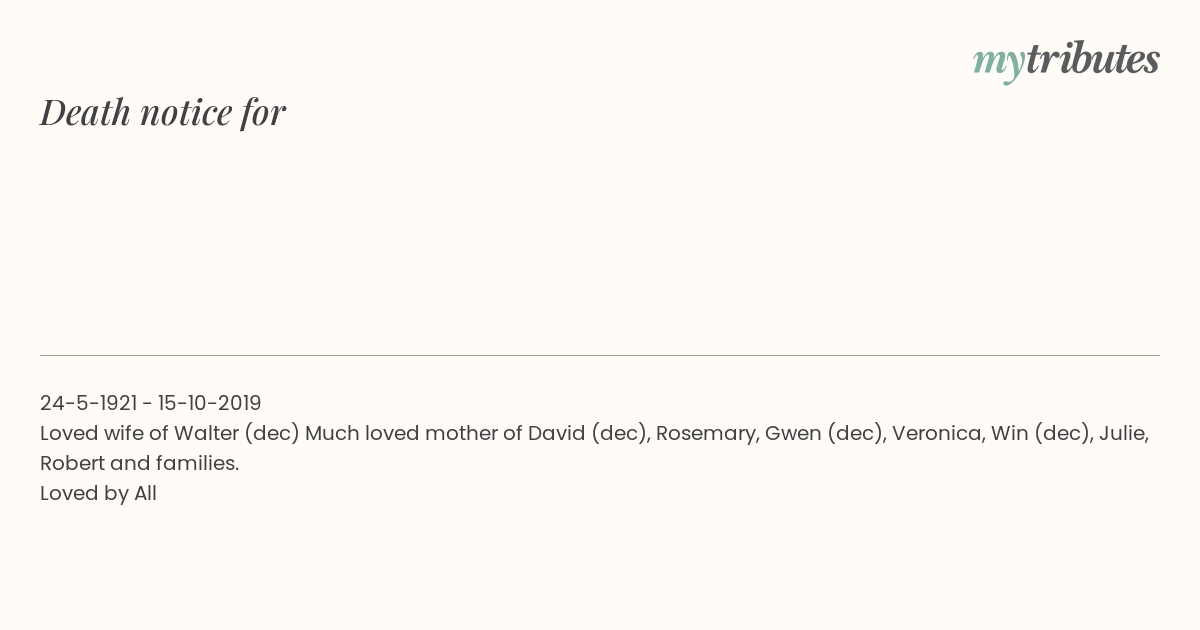Screen dimensions: 1200x630
Task: Select the death date 15-10-2019
Action: pos(209,403)
